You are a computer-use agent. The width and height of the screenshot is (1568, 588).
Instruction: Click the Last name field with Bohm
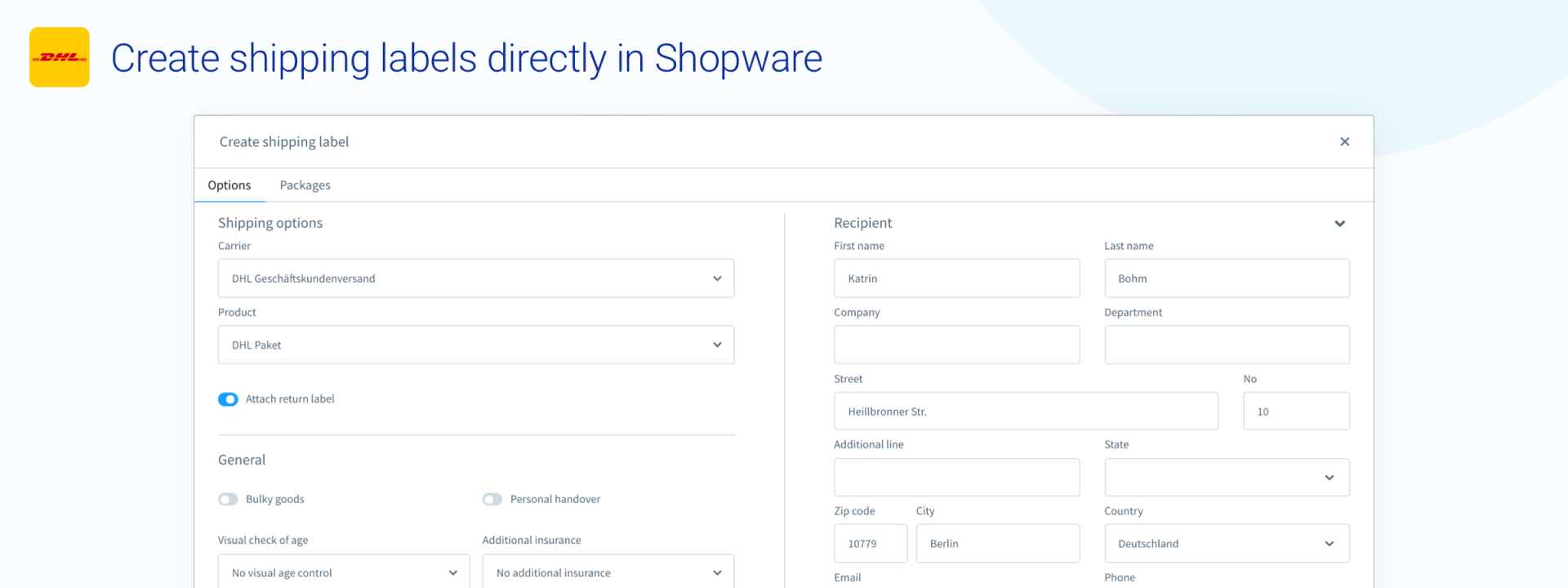(1227, 278)
